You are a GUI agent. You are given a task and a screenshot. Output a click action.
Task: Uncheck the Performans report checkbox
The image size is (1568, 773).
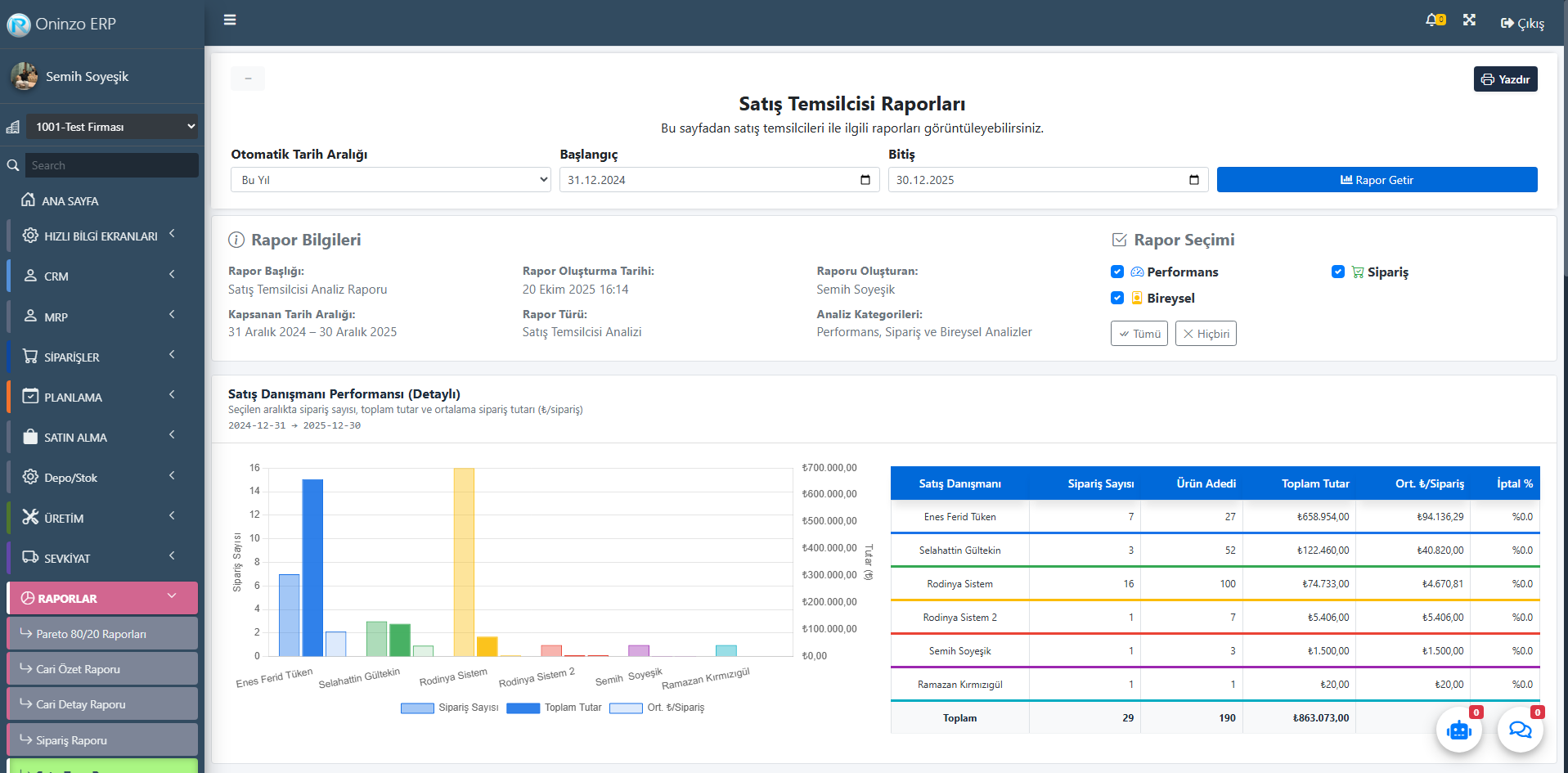point(1117,272)
